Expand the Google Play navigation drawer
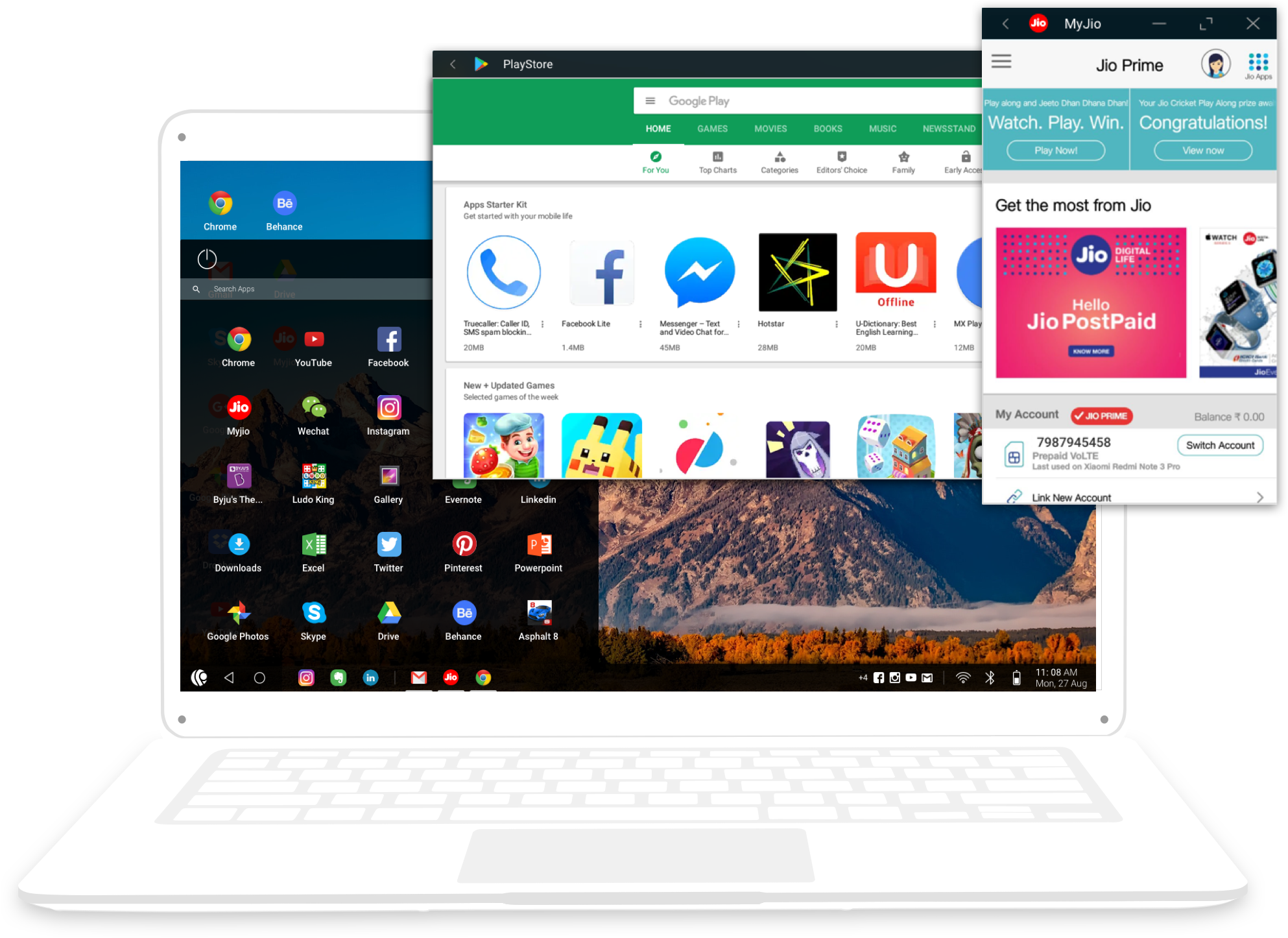The width and height of the screenshot is (1288, 938). (651, 101)
